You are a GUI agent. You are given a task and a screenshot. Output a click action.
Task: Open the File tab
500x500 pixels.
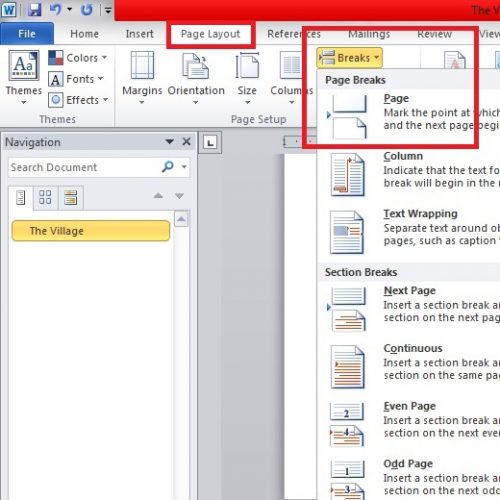click(x=27, y=34)
